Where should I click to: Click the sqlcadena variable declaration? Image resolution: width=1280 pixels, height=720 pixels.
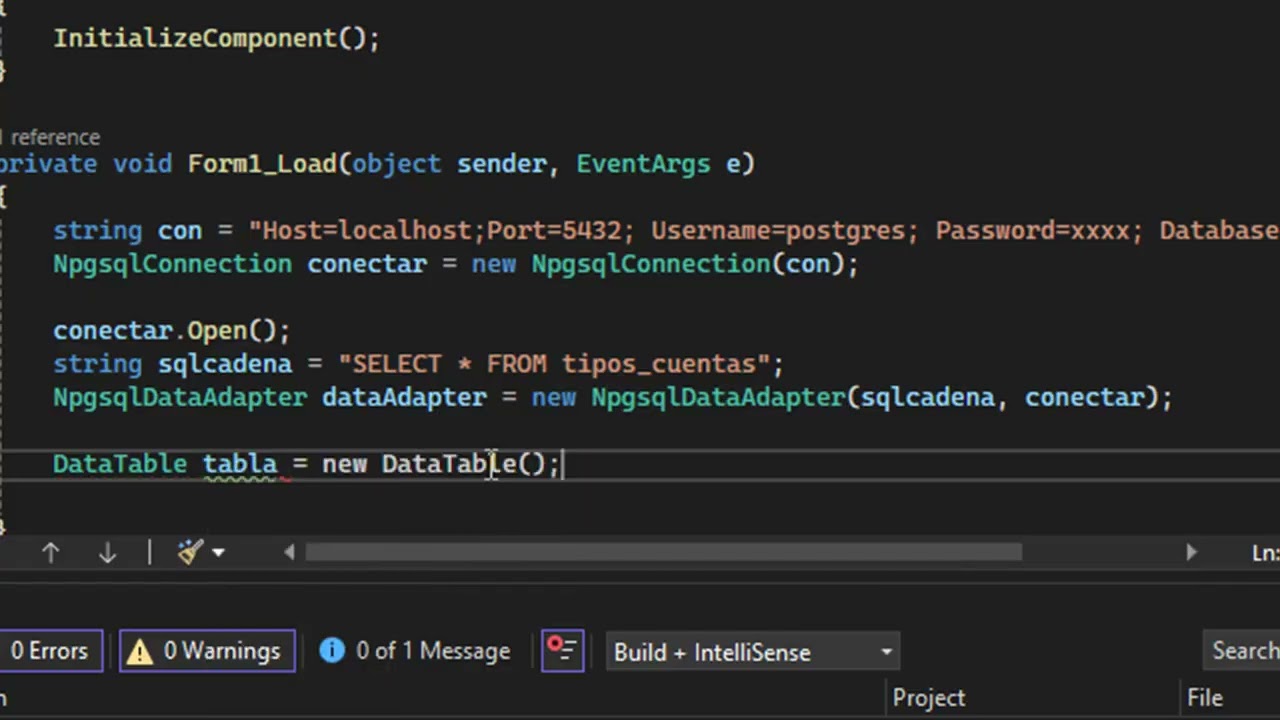coord(225,364)
